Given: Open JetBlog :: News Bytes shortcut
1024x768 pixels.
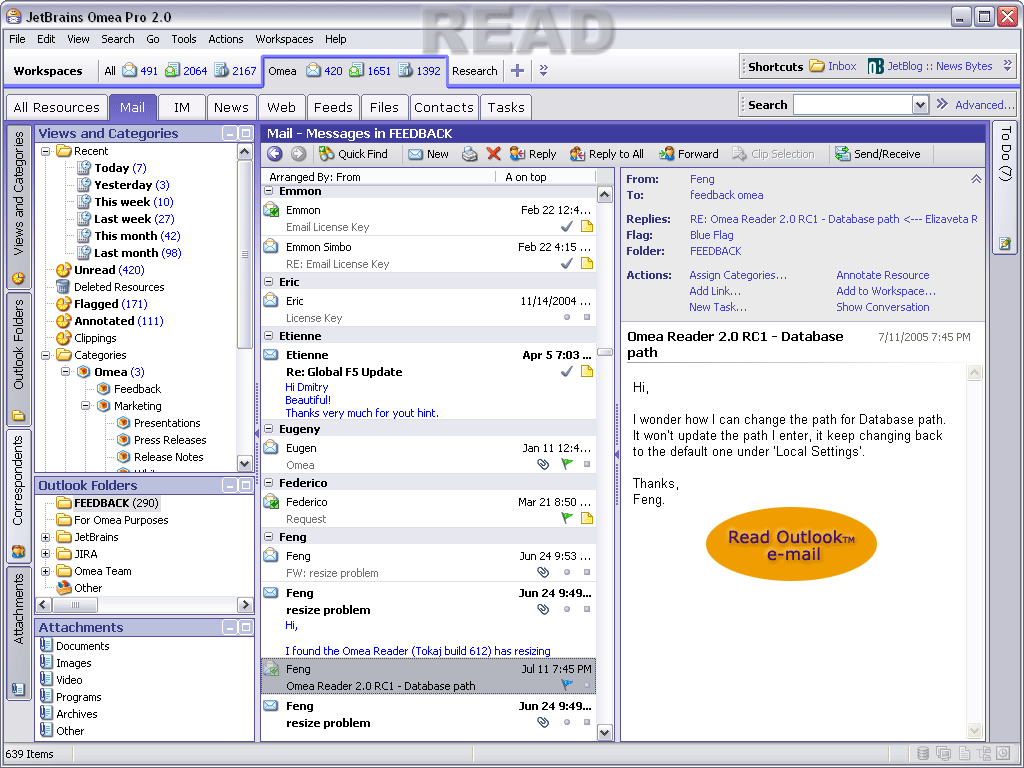Looking at the screenshot, I should point(930,66).
